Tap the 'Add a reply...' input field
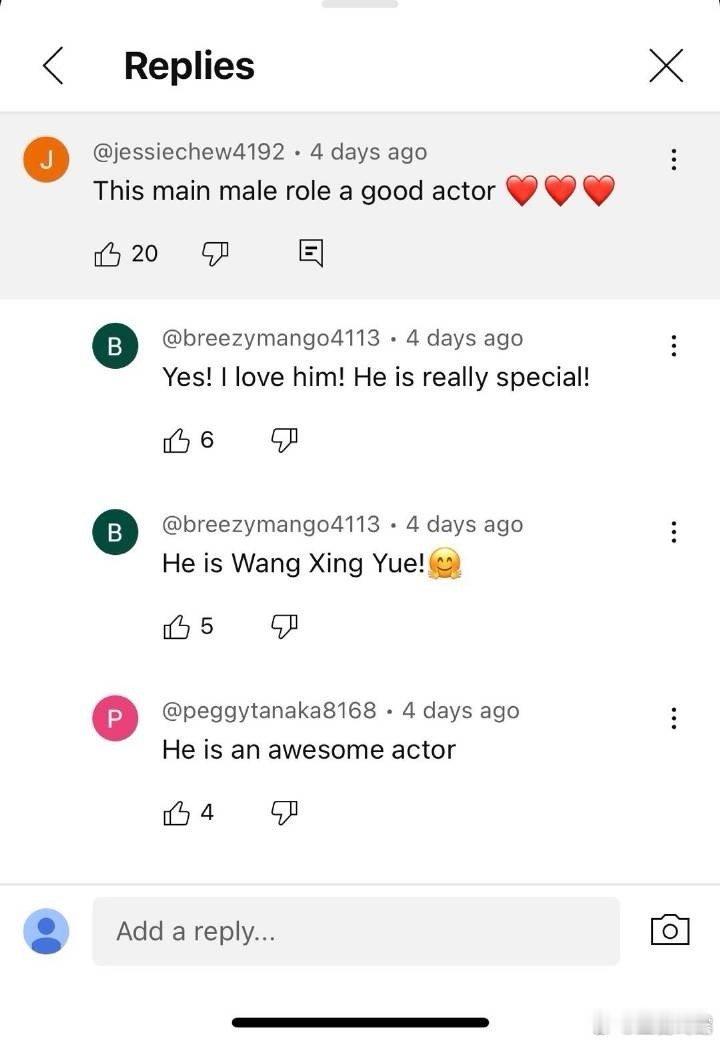The height and width of the screenshot is (1042, 720). 356,931
